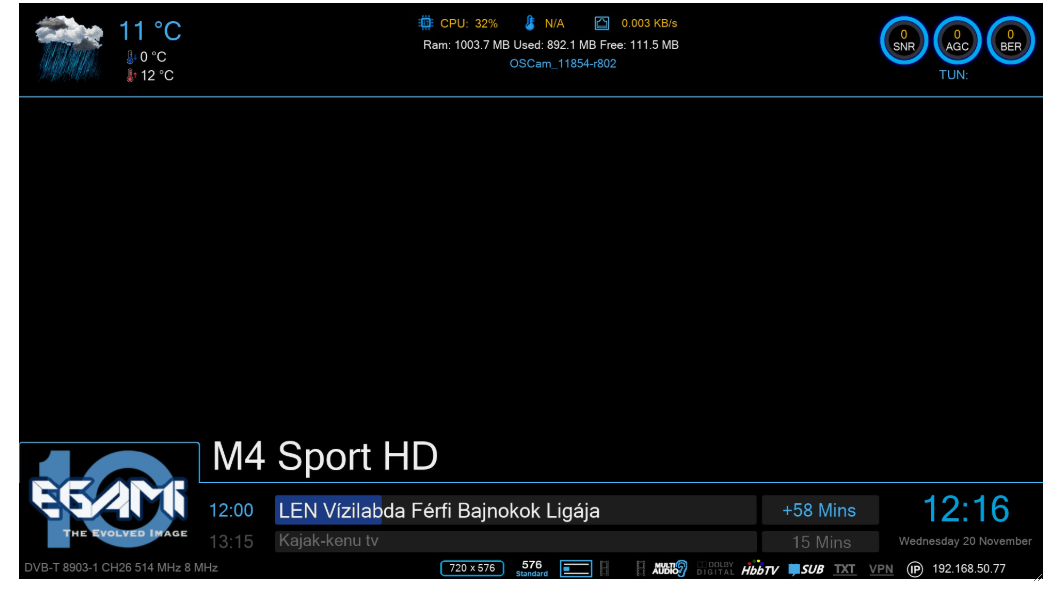Click the 15 Mins duration box

point(820,541)
